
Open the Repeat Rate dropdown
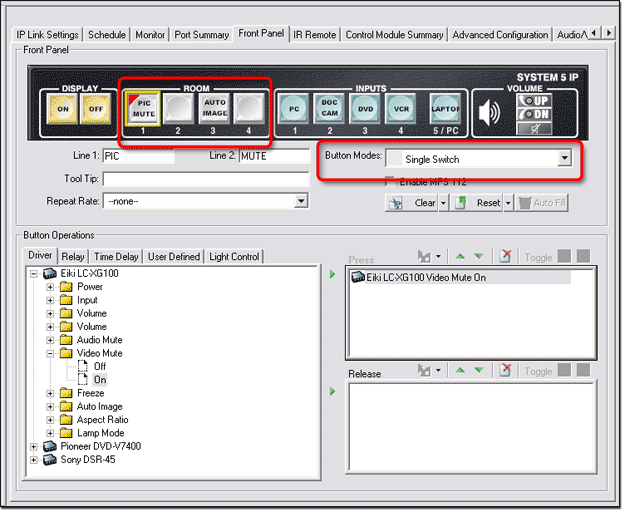tap(301, 201)
